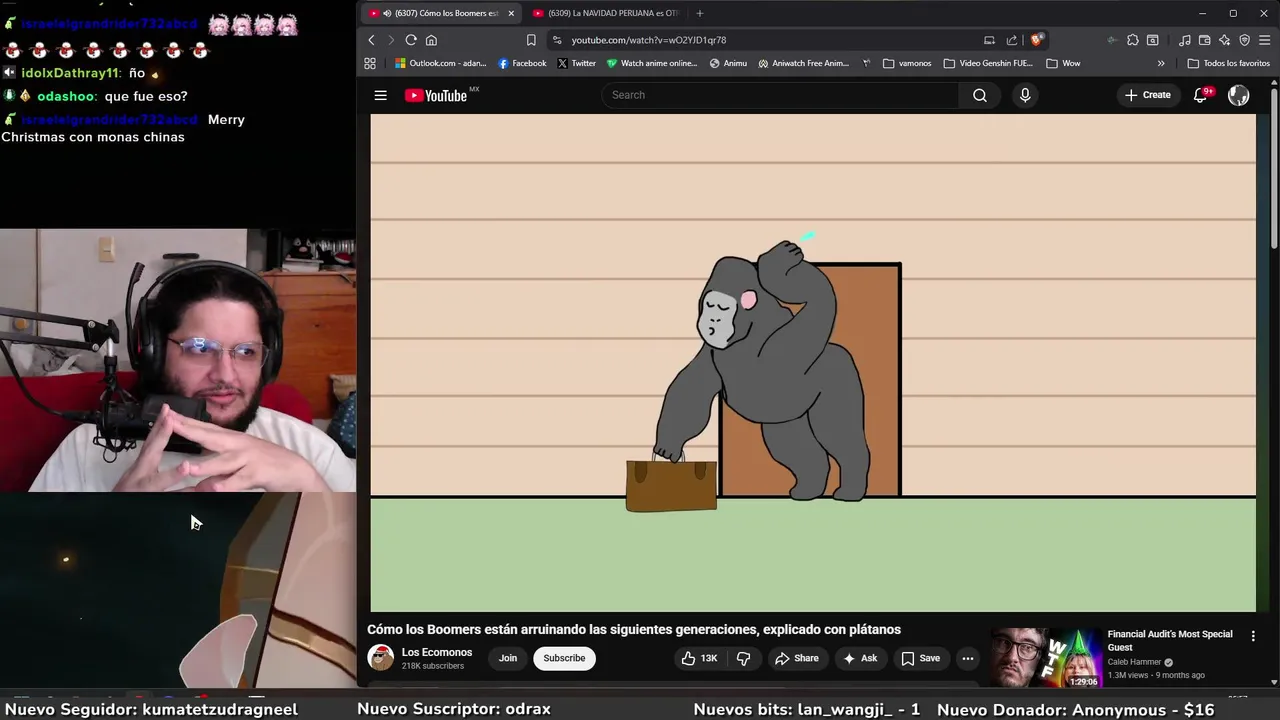Show more bookmarks overflow chevron
1280x720 pixels.
pyautogui.click(x=1161, y=63)
